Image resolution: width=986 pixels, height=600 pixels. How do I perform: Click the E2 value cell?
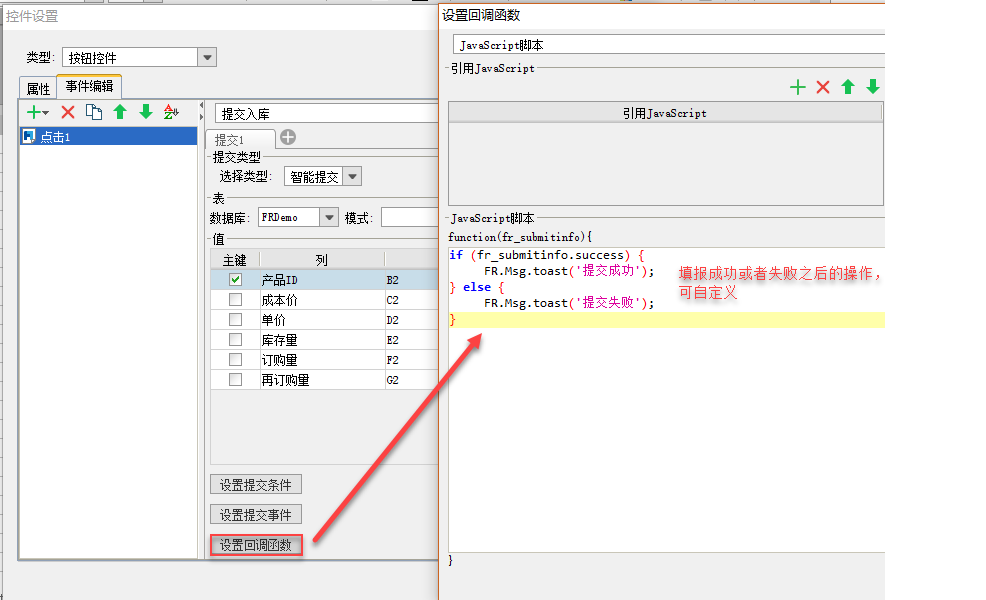point(411,340)
